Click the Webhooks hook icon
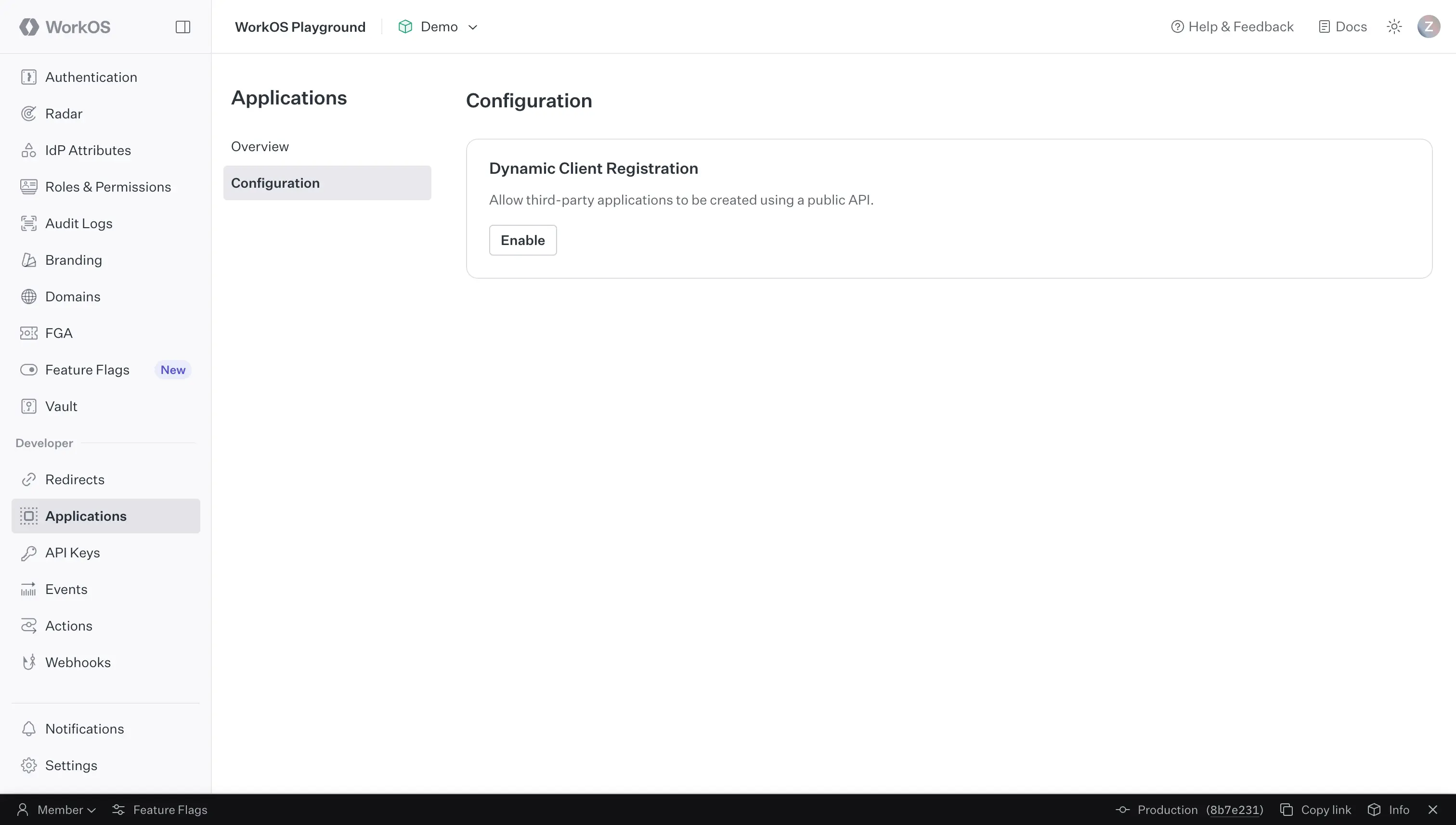The height and width of the screenshot is (825, 1456). coord(29,662)
